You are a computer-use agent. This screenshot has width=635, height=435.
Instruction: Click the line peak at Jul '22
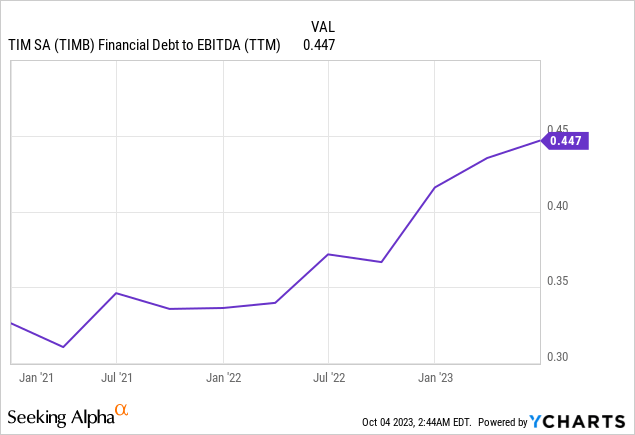pyautogui.click(x=328, y=254)
